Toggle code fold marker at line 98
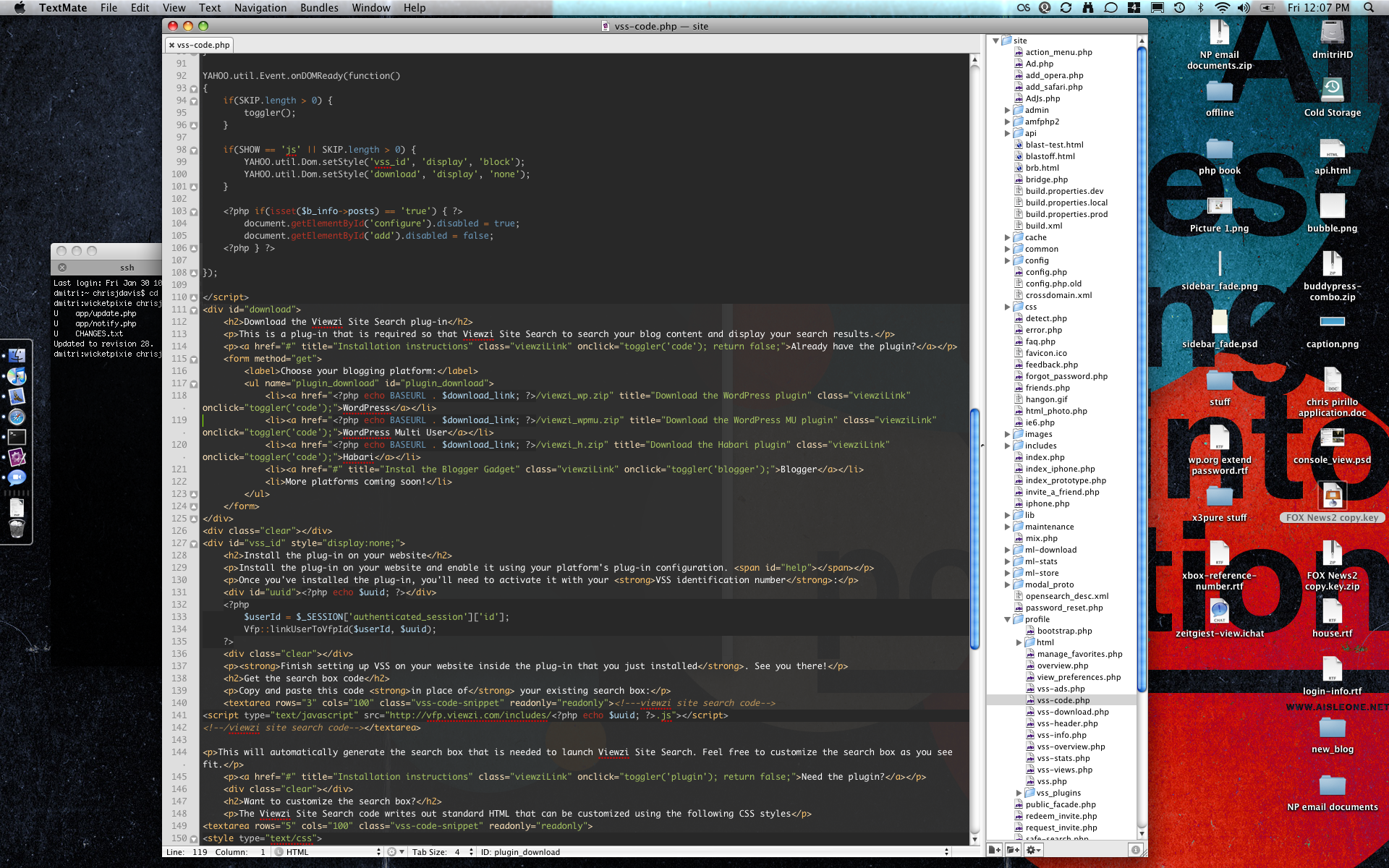Viewport: 1389px width, 868px height. tap(193, 150)
